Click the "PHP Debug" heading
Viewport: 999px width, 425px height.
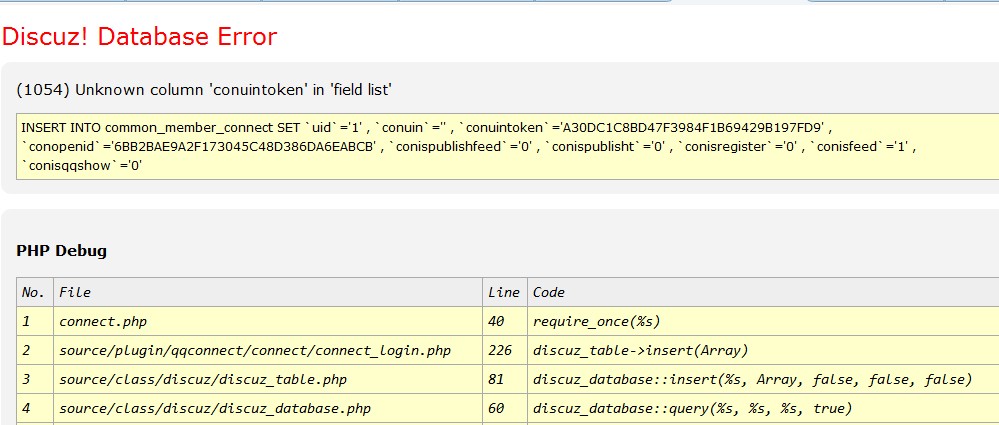tap(62, 250)
